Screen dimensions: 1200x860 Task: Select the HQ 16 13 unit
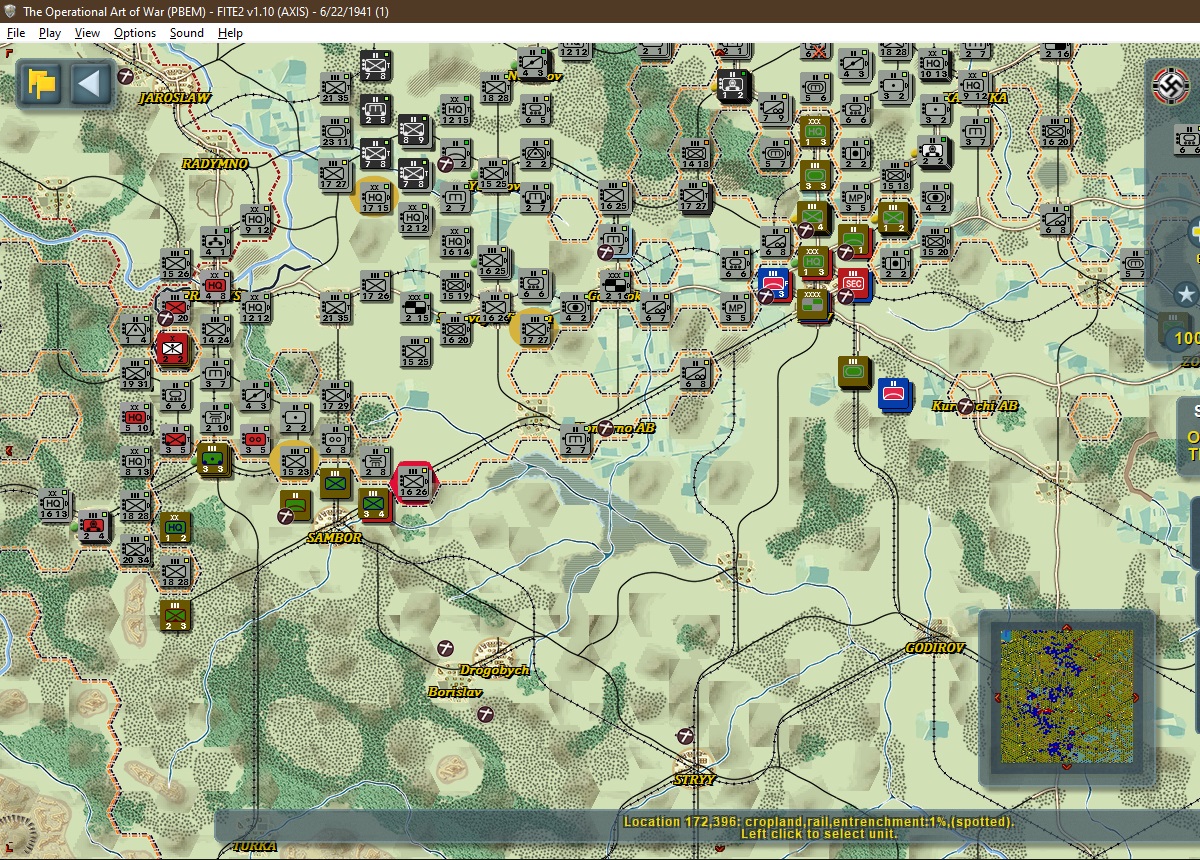(x=56, y=505)
